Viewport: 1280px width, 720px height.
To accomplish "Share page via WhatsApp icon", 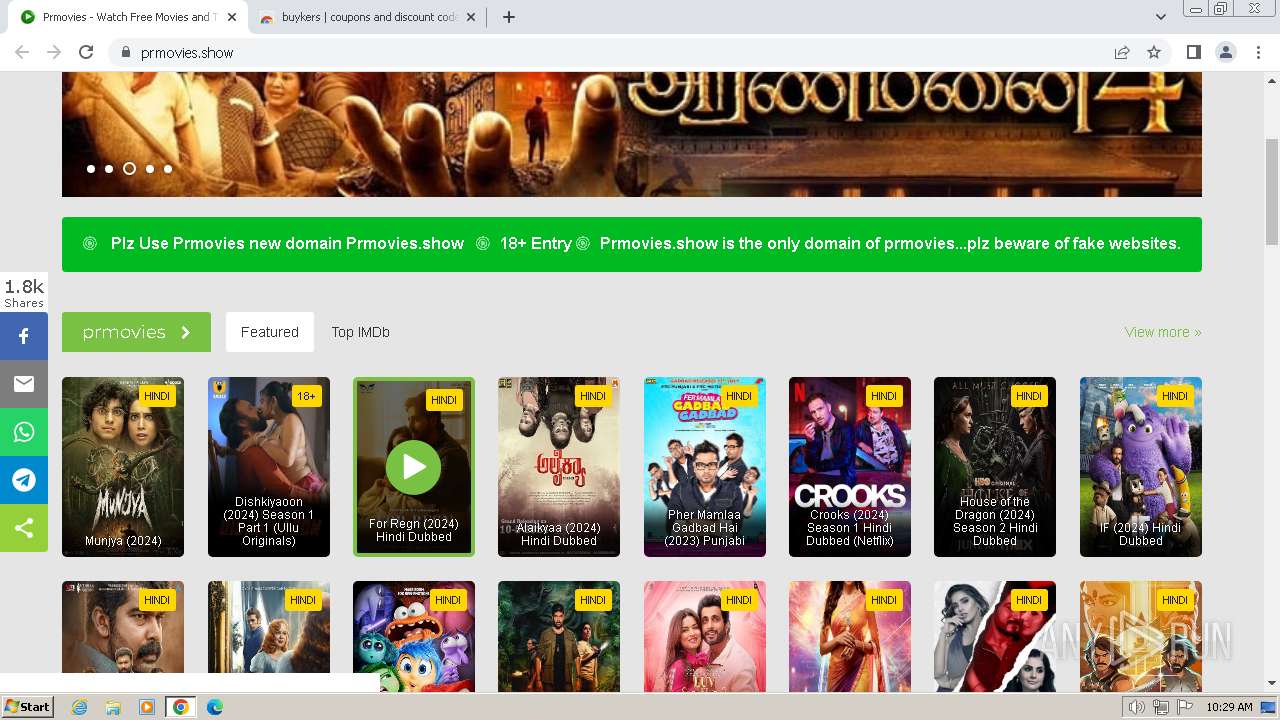I will tap(24, 432).
